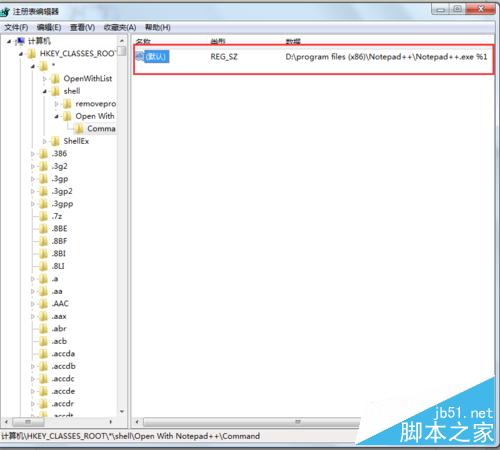Screen dimensions: 500x450
Task: Open the 编辑(E) menu
Action: click(x=49, y=27)
